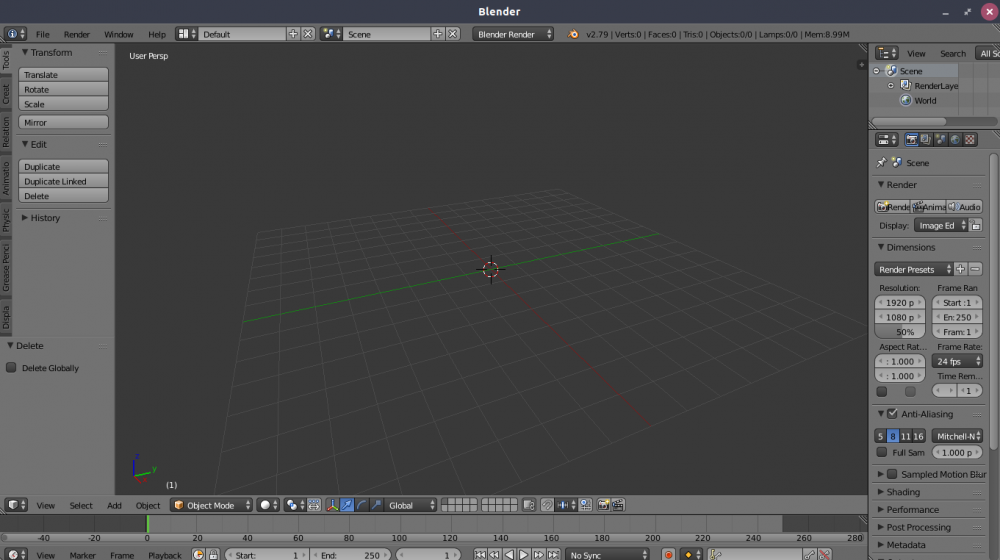The width and height of the screenshot is (1000, 560).
Task: Open the Render Presets dropdown
Action: [x=914, y=269]
